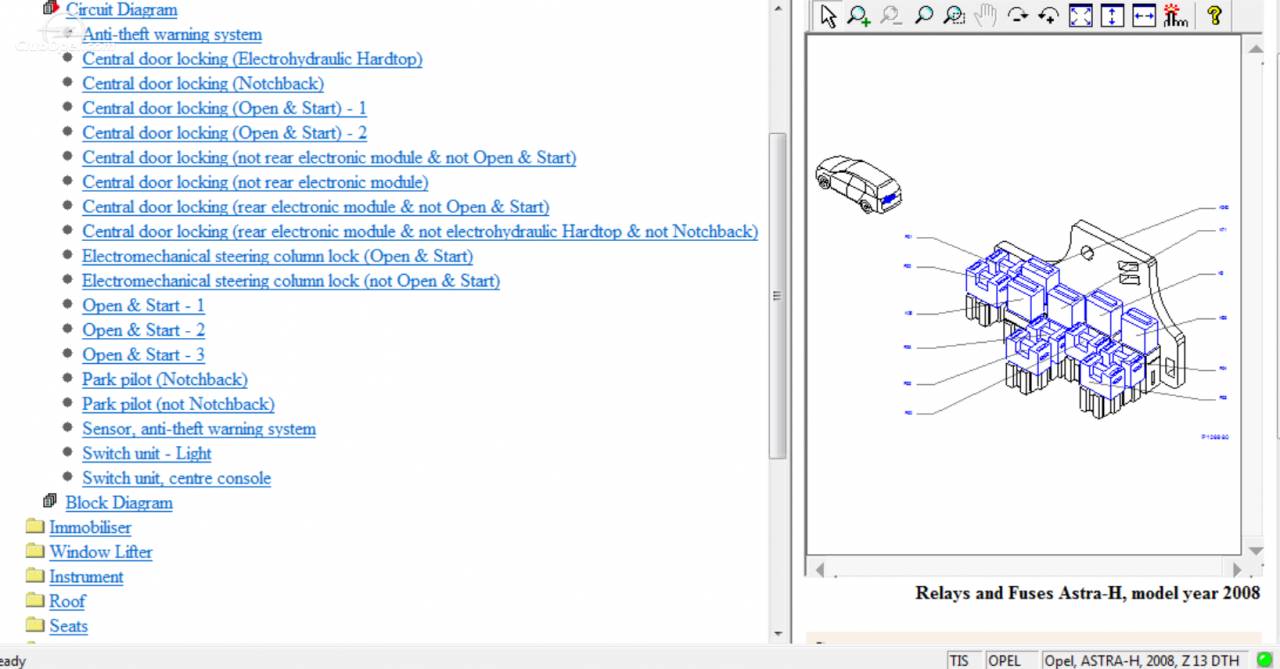
Task: Open Park pilot (Notchback) diagram
Action: tap(165, 379)
